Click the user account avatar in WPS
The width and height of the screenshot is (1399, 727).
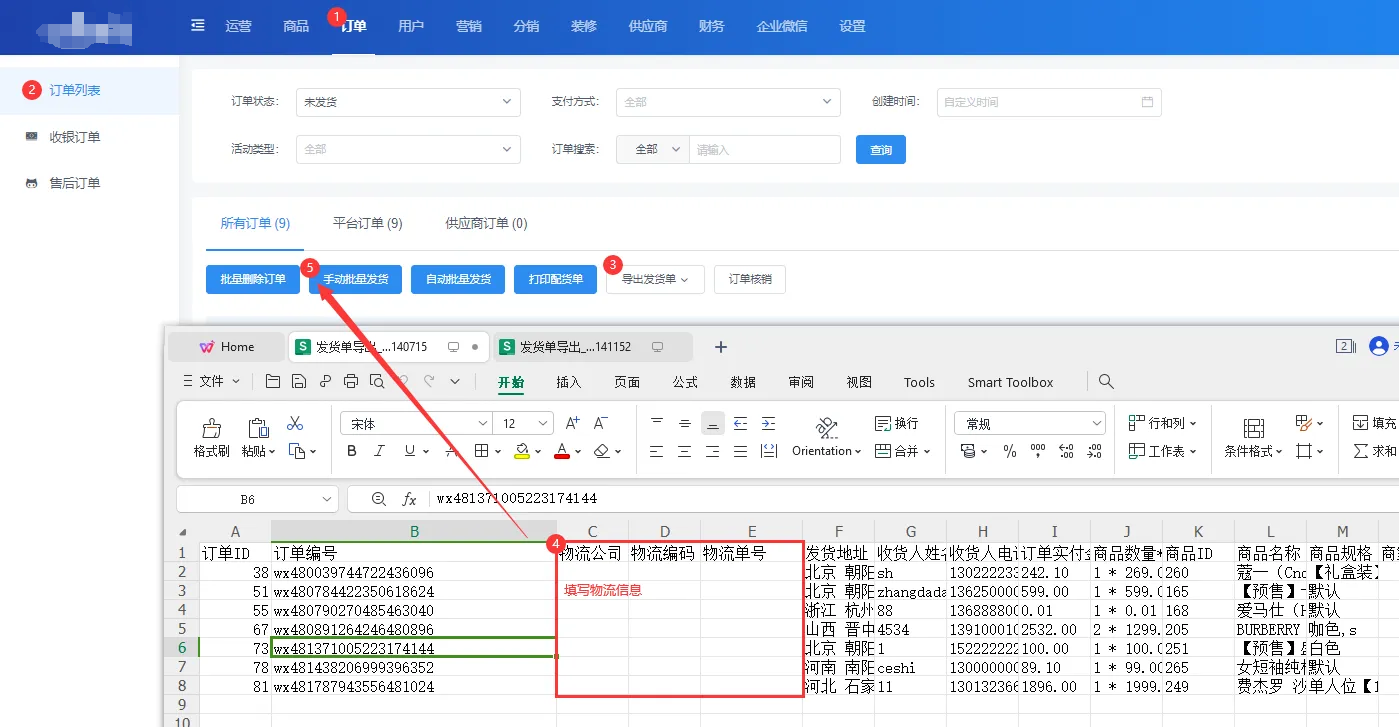(x=1381, y=346)
